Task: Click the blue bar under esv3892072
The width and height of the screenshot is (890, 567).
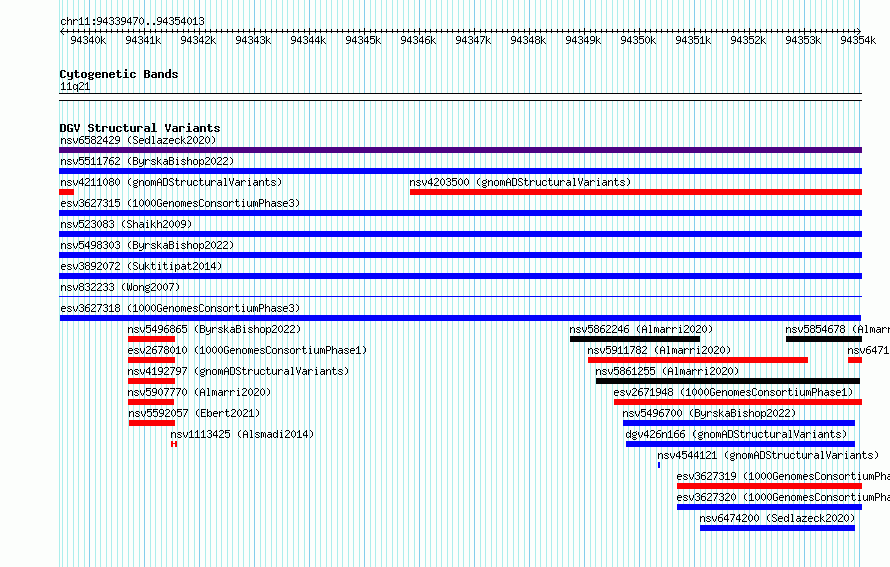Action: (x=460, y=276)
